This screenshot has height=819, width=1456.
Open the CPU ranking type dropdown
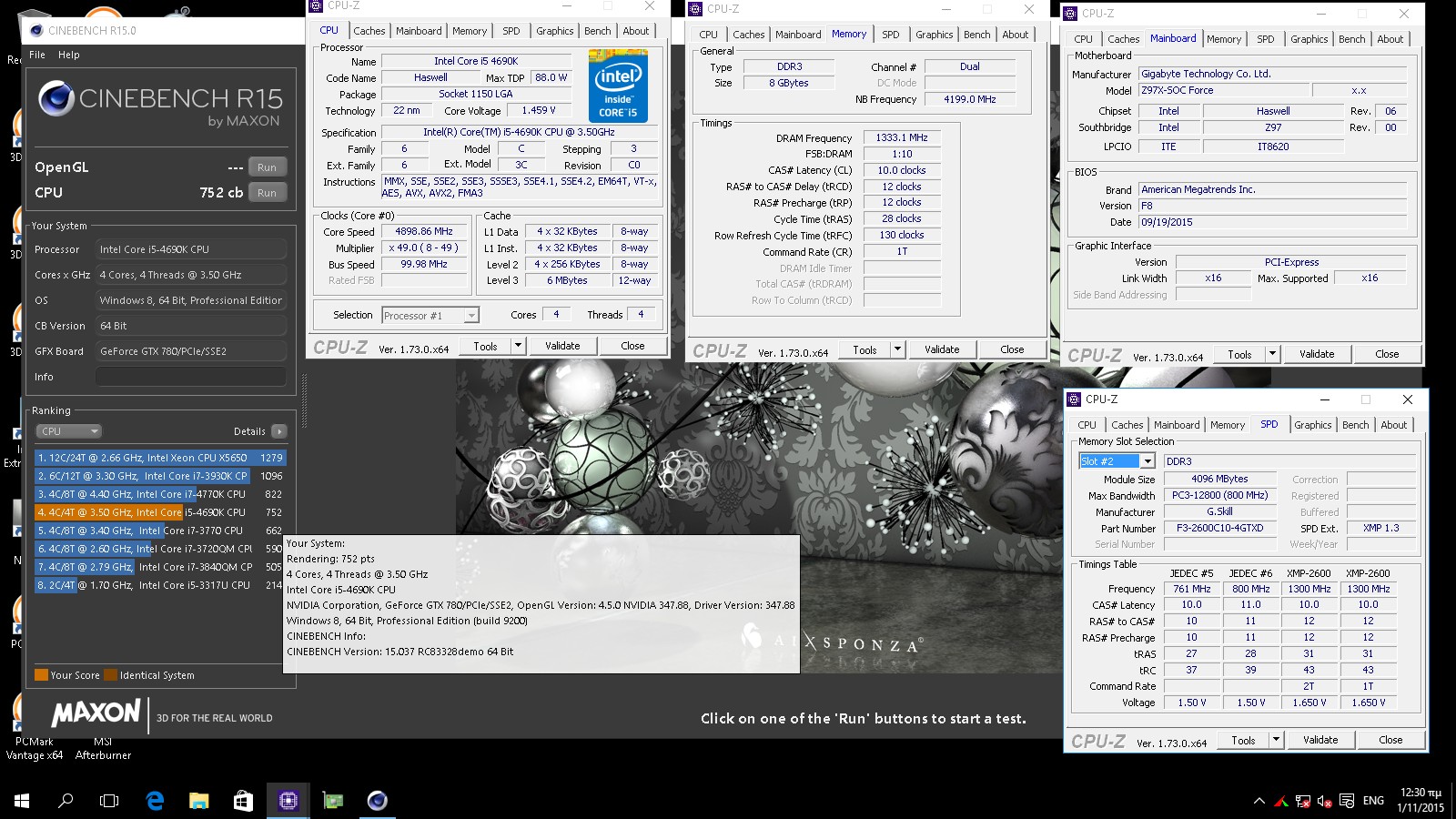point(68,431)
